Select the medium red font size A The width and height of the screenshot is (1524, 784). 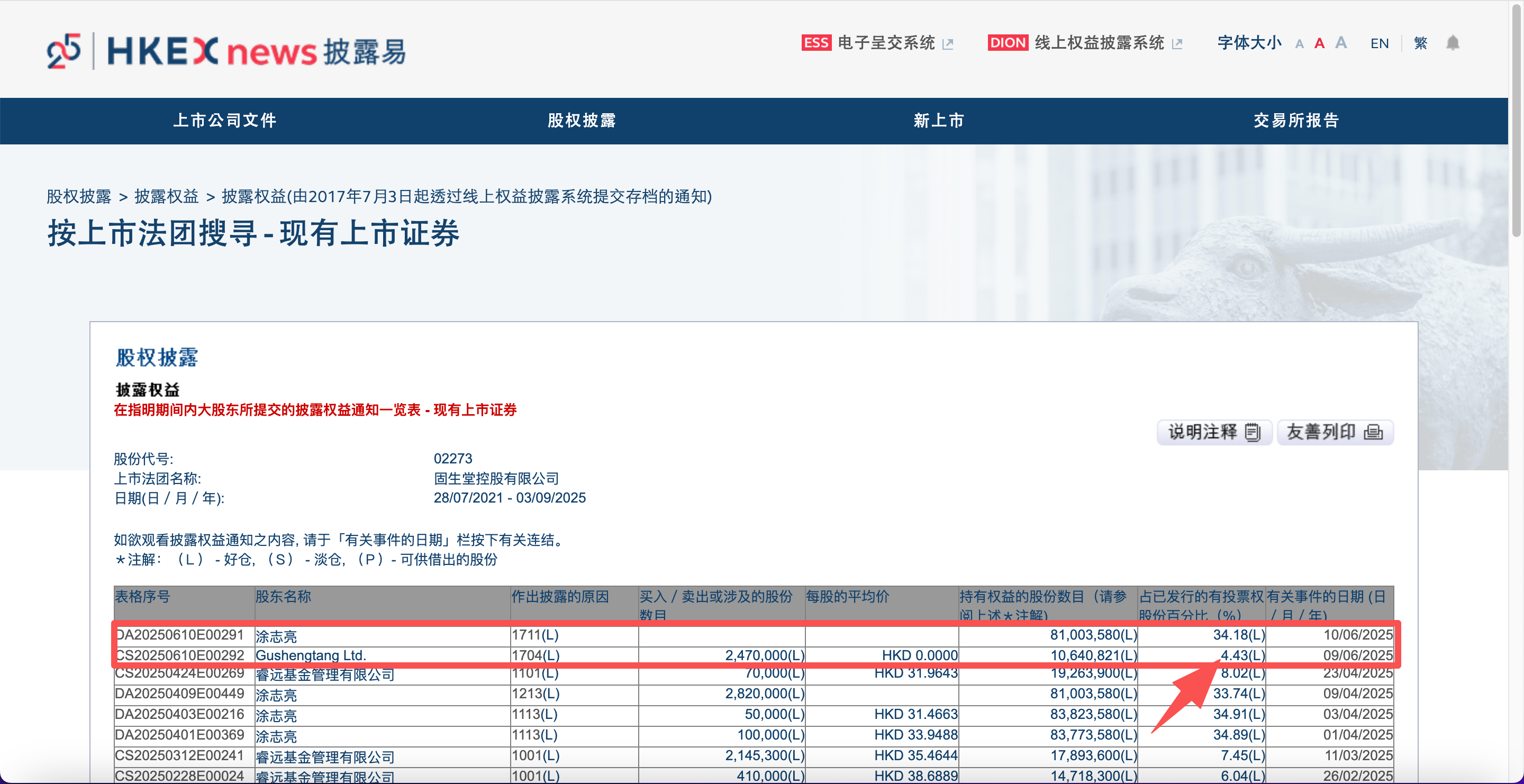1319,43
